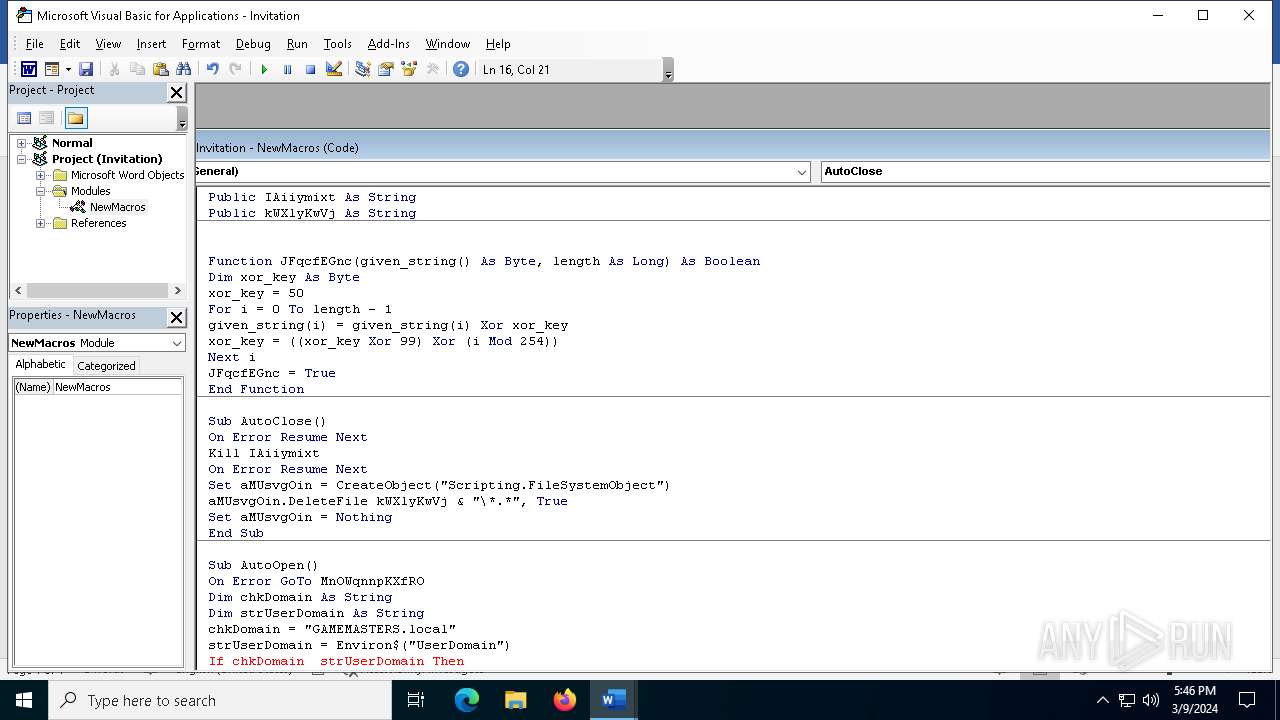
Task: Open VBA Help question mark icon
Action: point(460,69)
